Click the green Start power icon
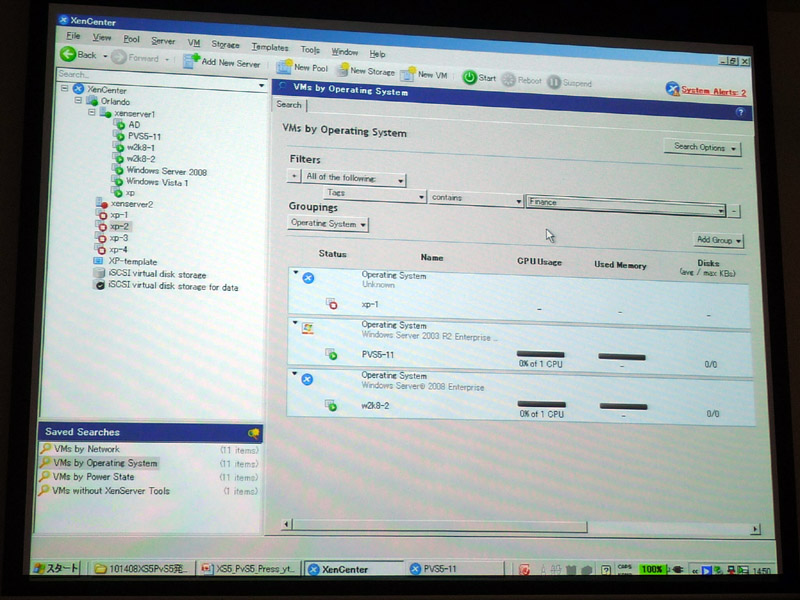The height and width of the screenshot is (600, 800). tap(469, 77)
